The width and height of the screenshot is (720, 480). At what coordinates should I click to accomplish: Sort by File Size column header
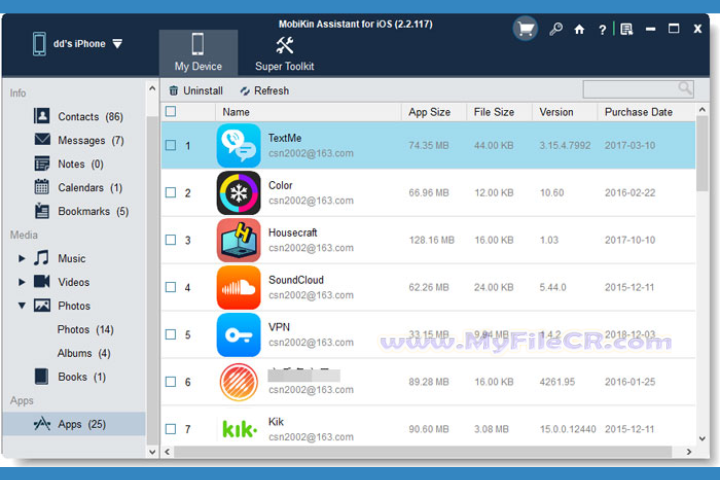[x=499, y=112]
